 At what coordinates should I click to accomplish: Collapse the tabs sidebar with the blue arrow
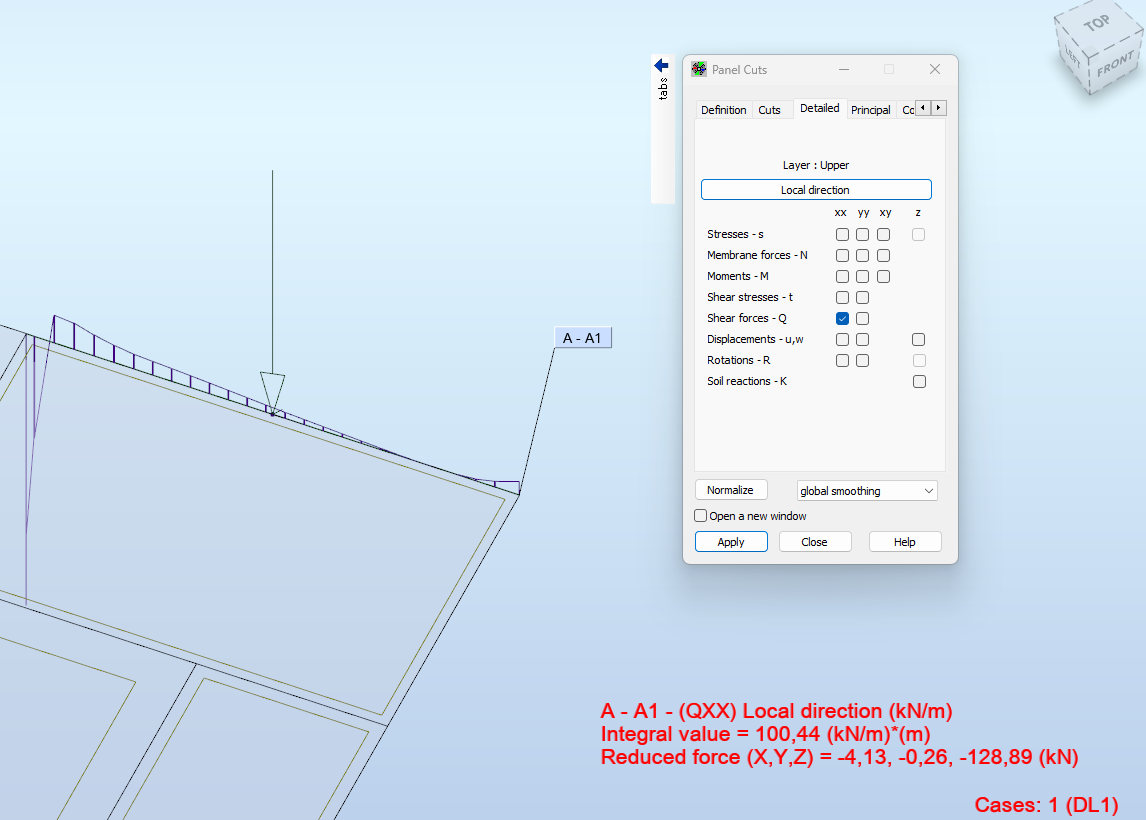click(x=660, y=64)
